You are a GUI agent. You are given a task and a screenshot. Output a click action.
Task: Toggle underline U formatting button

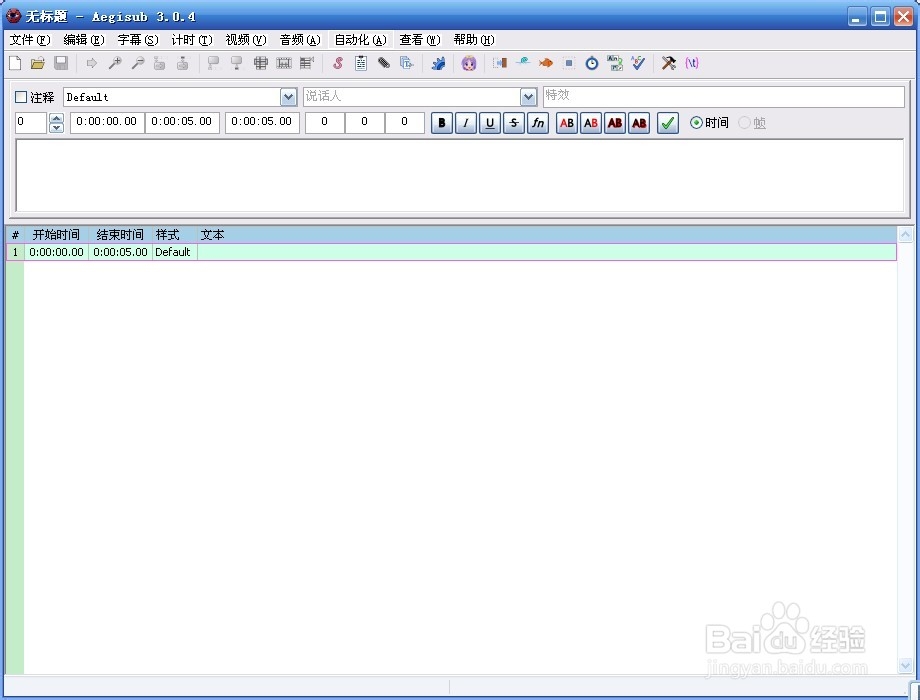(x=490, y=123)
